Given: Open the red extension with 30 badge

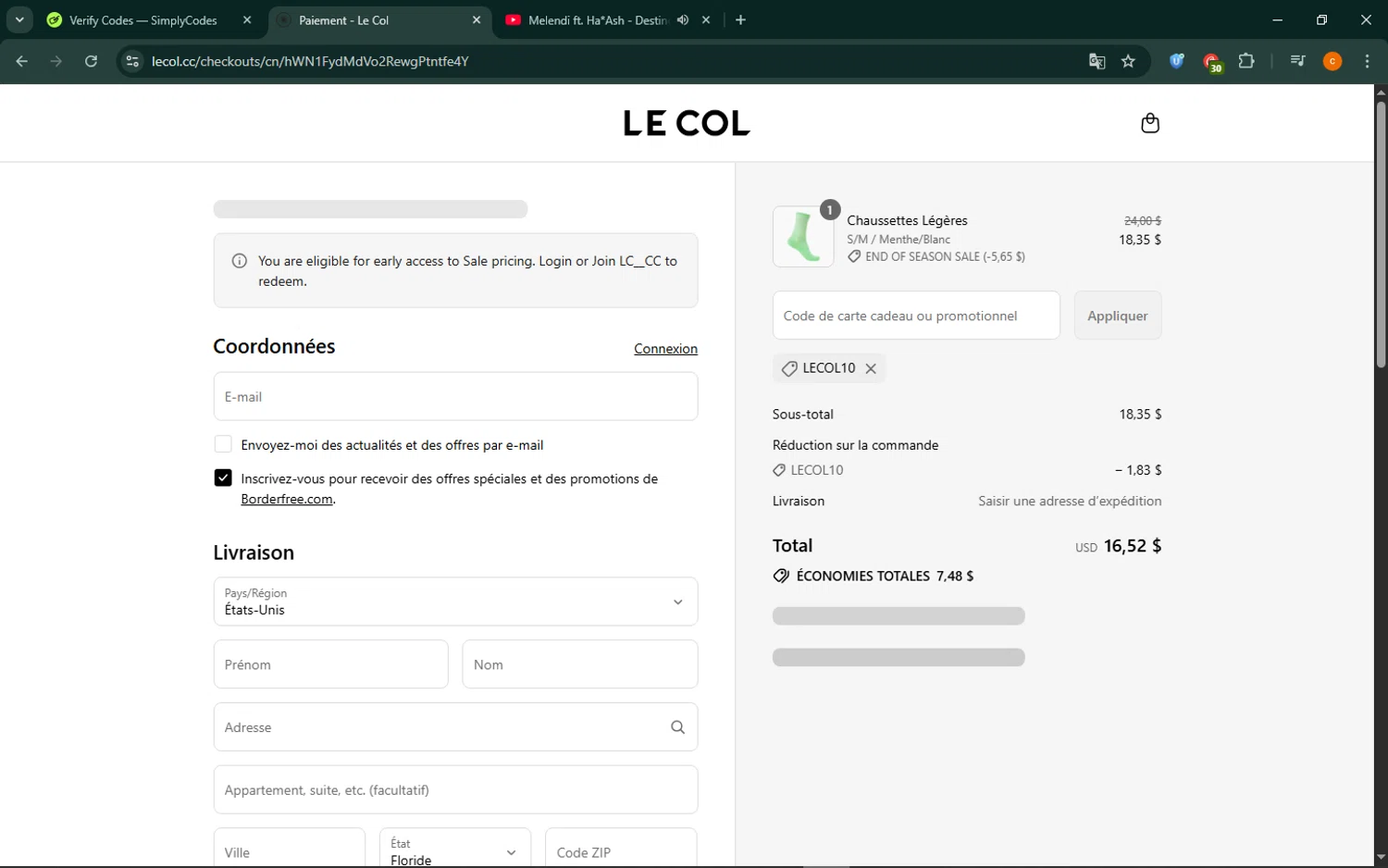Looking at the screenshot, I should pyautogui.click(x=1212, y=62).
